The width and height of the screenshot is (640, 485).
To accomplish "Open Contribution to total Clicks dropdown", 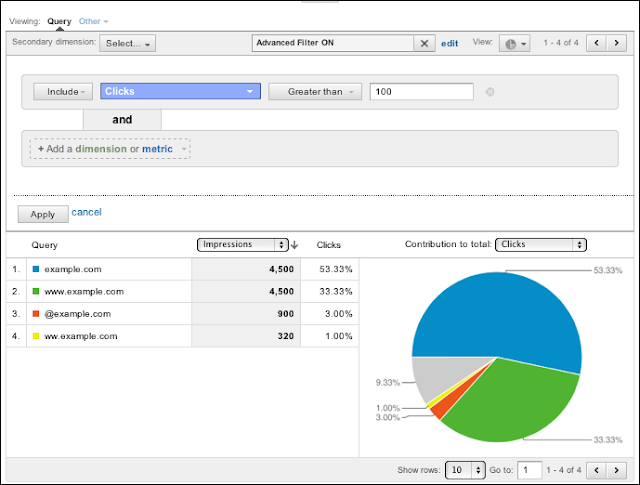I will point(541,244).
